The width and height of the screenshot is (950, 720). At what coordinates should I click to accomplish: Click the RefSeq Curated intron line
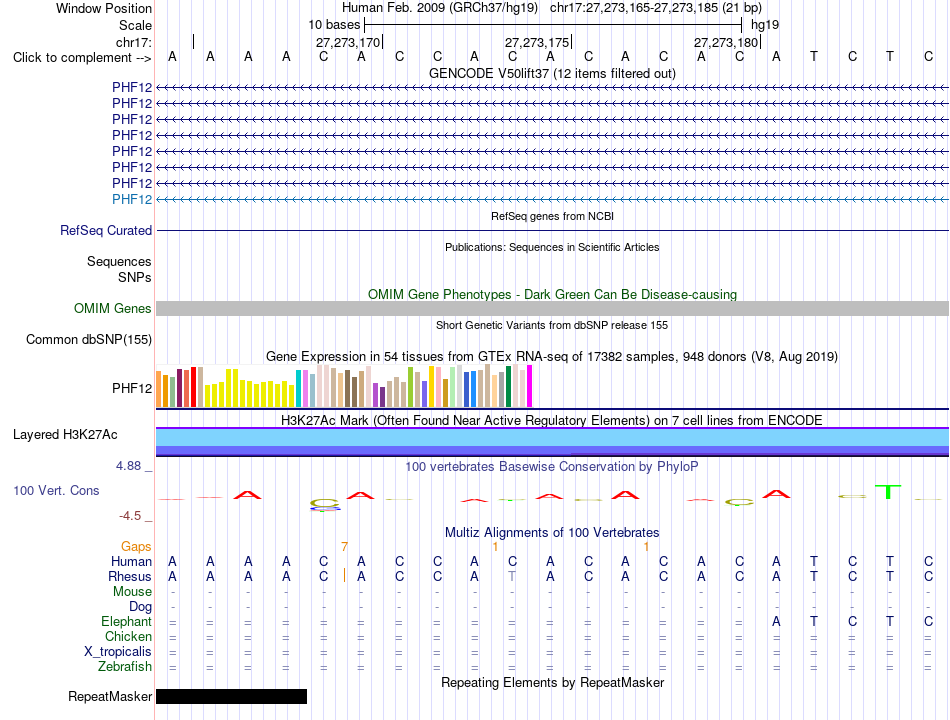(552, 230)
